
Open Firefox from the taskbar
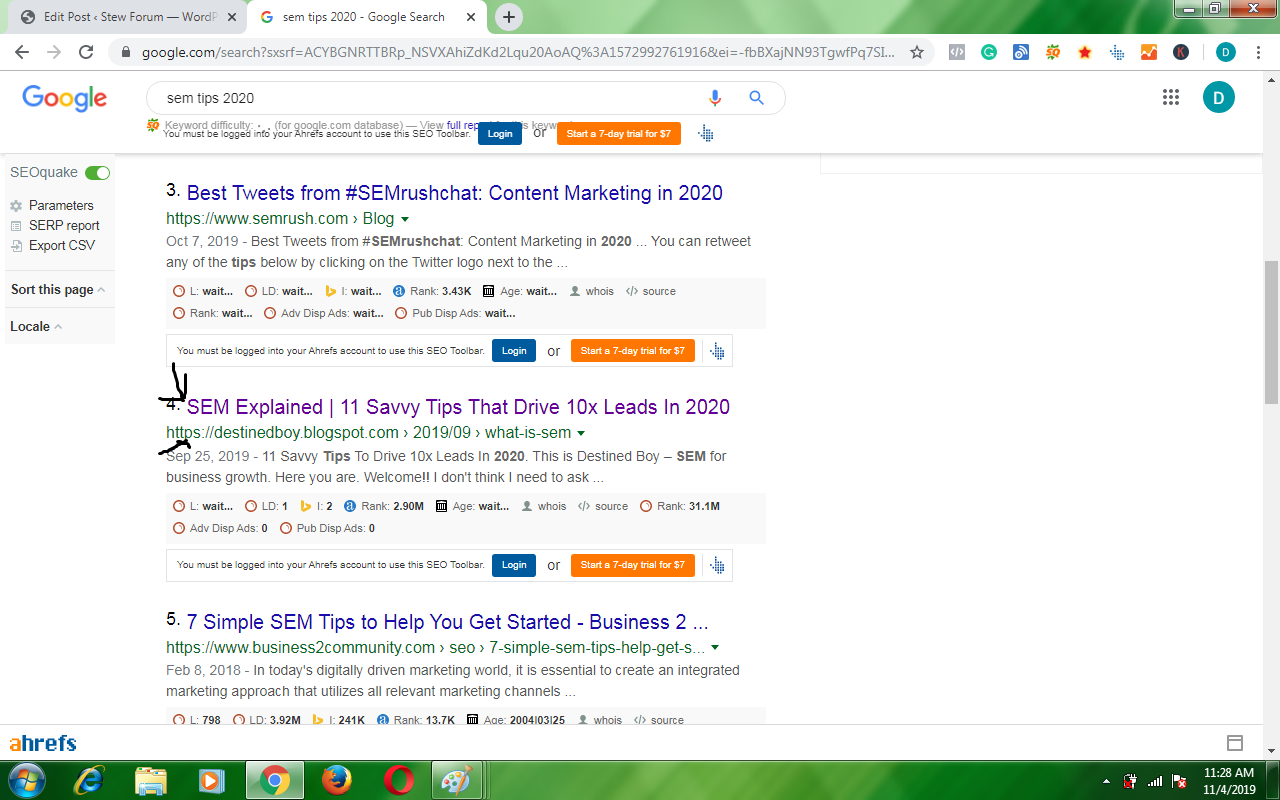pos(337,780)
